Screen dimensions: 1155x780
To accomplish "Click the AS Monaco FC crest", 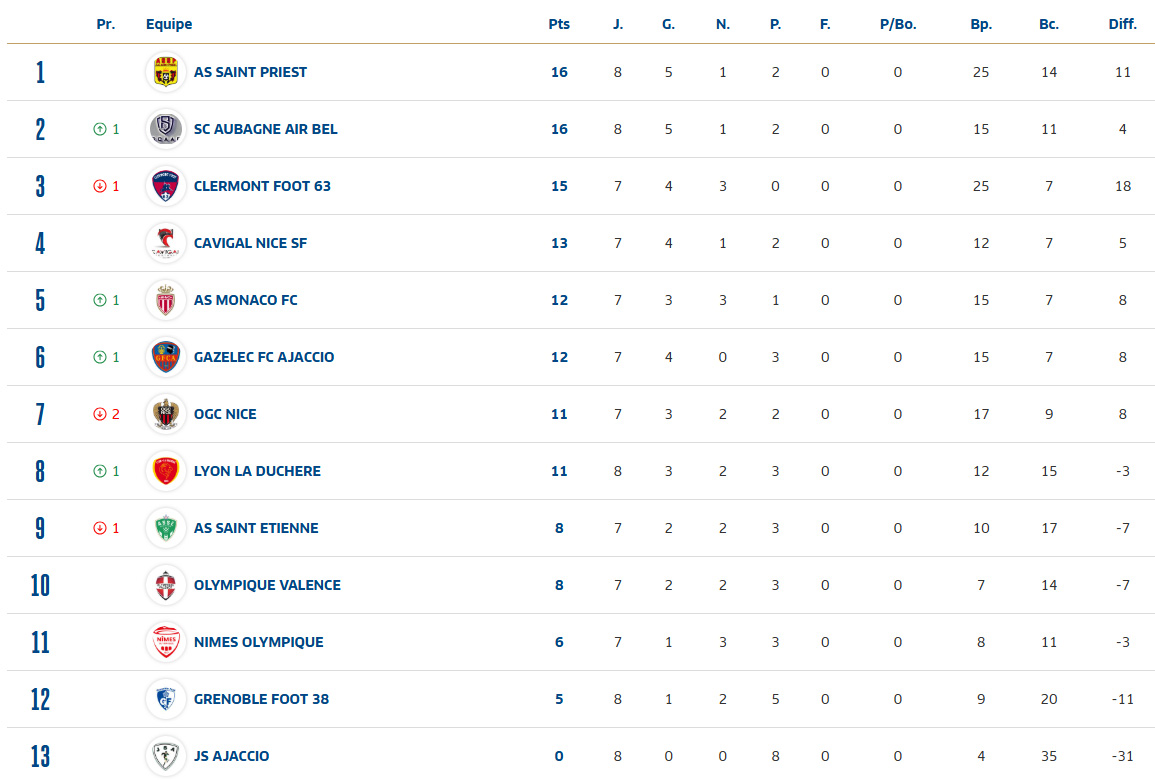I will tap(165, 300).
